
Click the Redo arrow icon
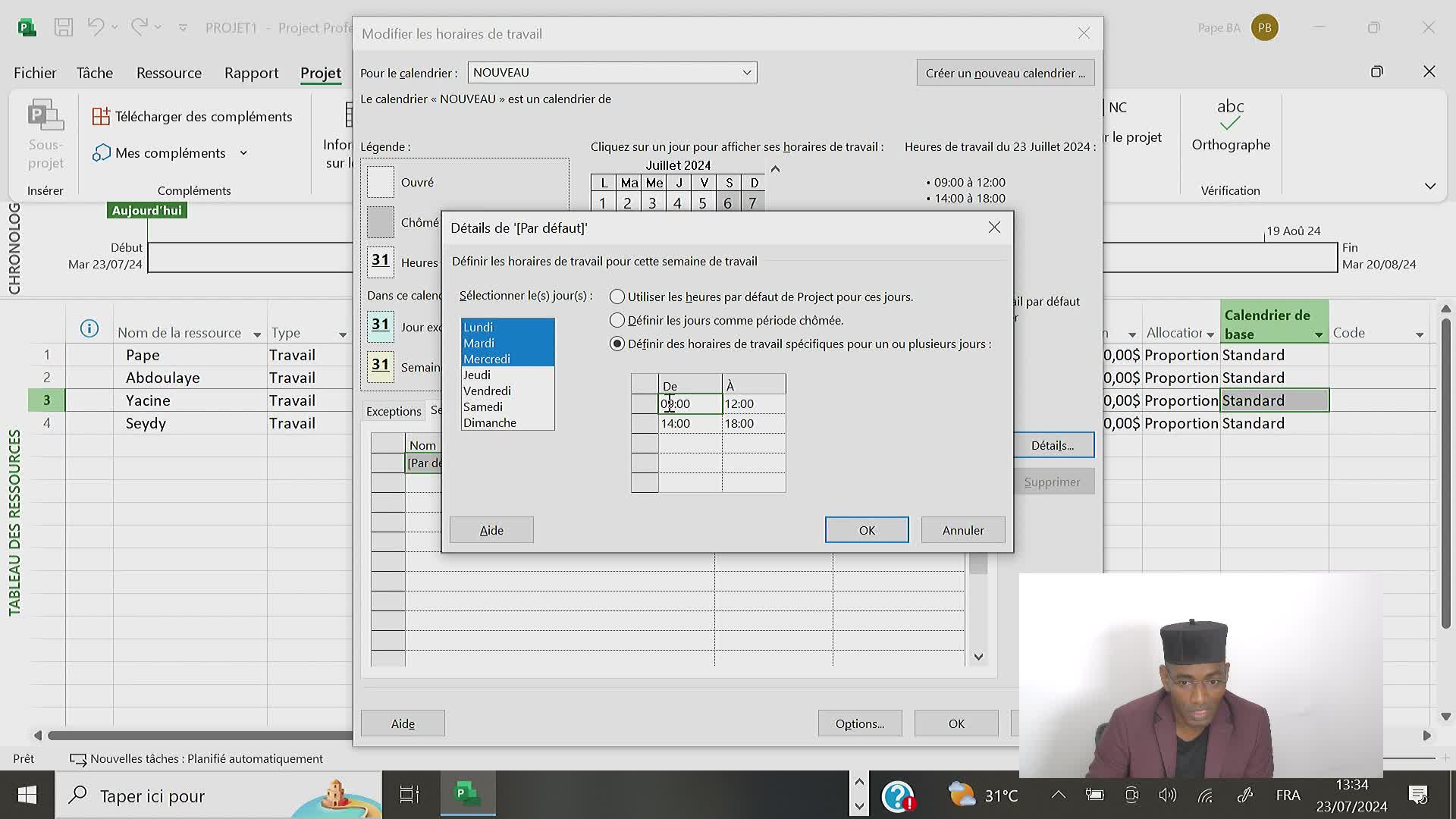coord(140,27)
